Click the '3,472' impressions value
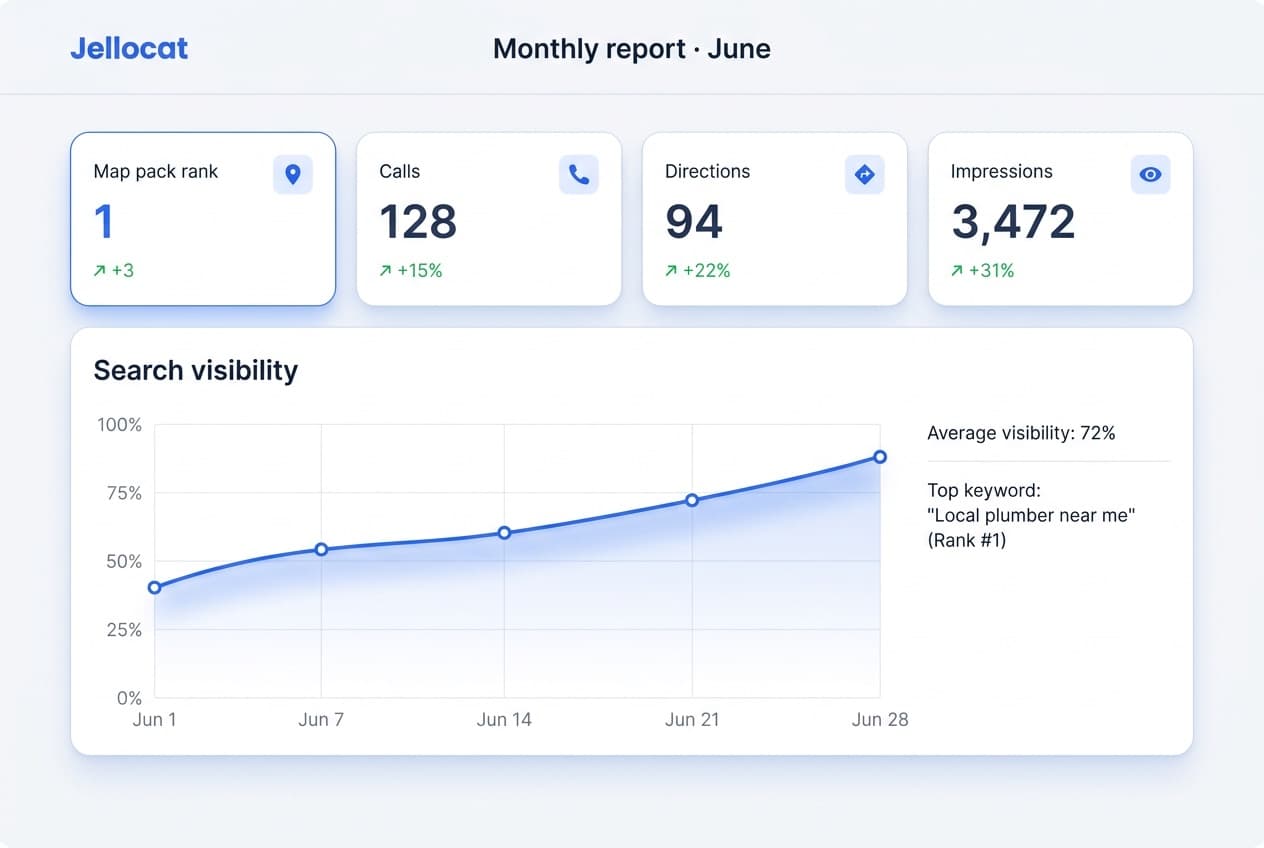Viewport: 1264px width, 848px height. pyautogui.click(x=1013, y=222)
